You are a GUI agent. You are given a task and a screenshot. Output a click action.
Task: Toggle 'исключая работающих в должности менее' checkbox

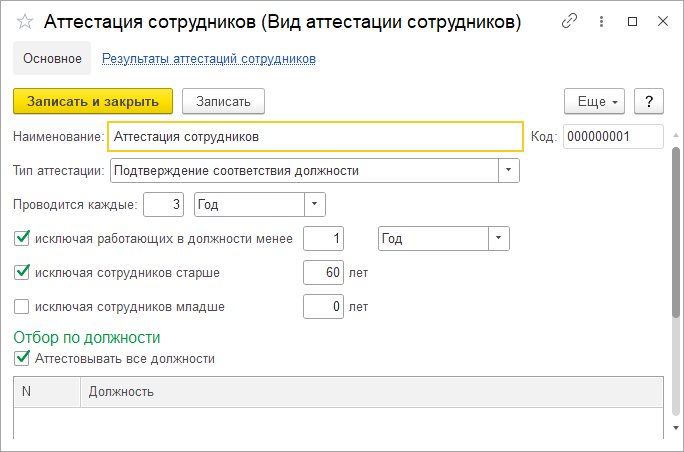pos(21,239)
